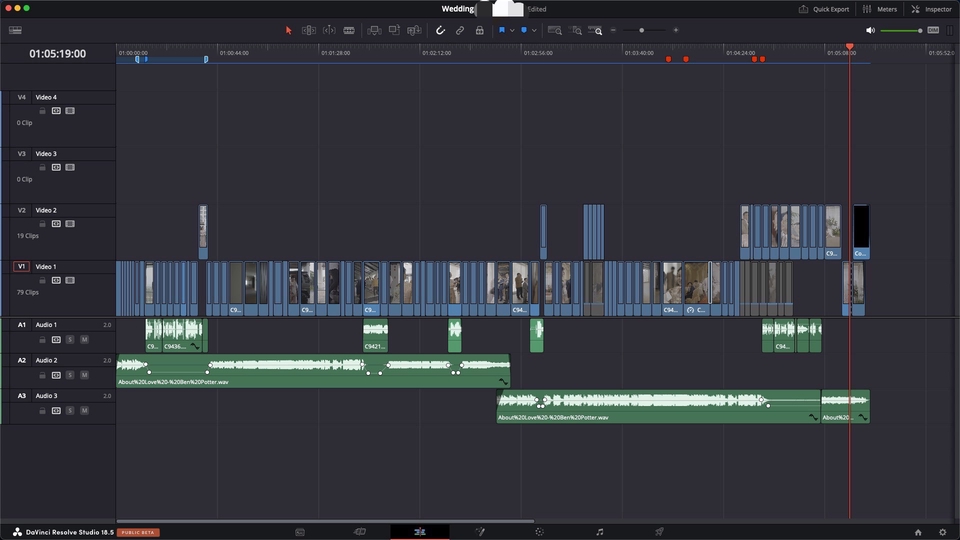960x540 pixels.
Task: Toggle the Linked Selection chain icon
Action: coord(460,30)
